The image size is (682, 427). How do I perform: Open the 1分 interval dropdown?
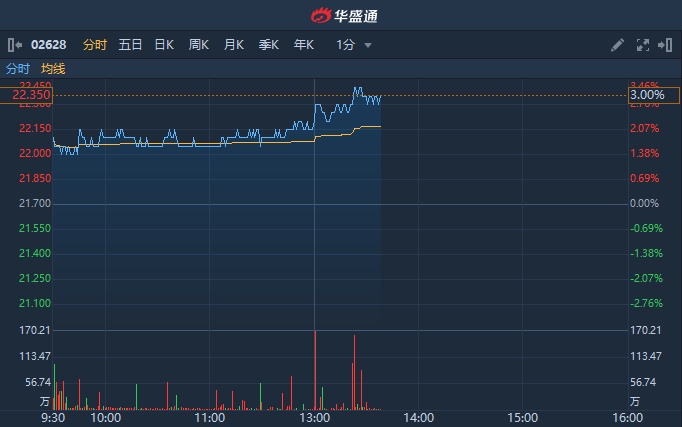point(354,45)
